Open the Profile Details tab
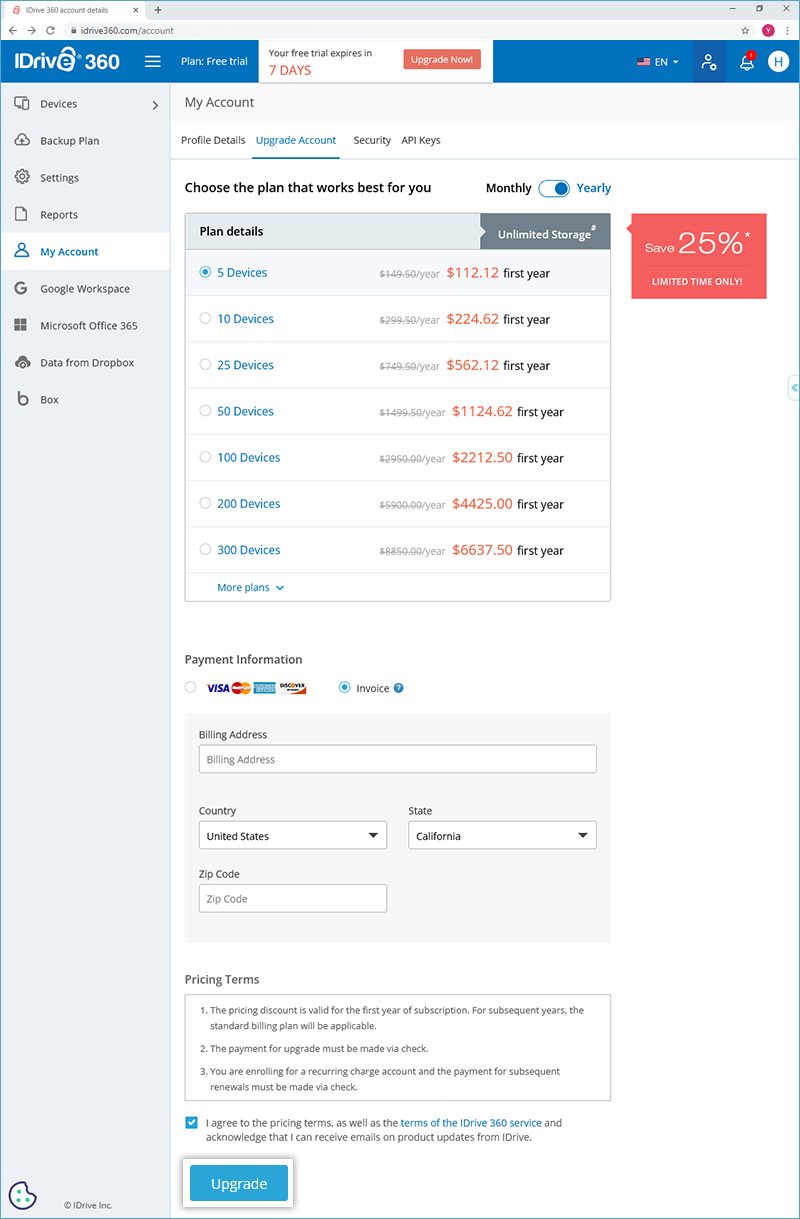This screenshot has height=1219, width=800. click(213, 140)
